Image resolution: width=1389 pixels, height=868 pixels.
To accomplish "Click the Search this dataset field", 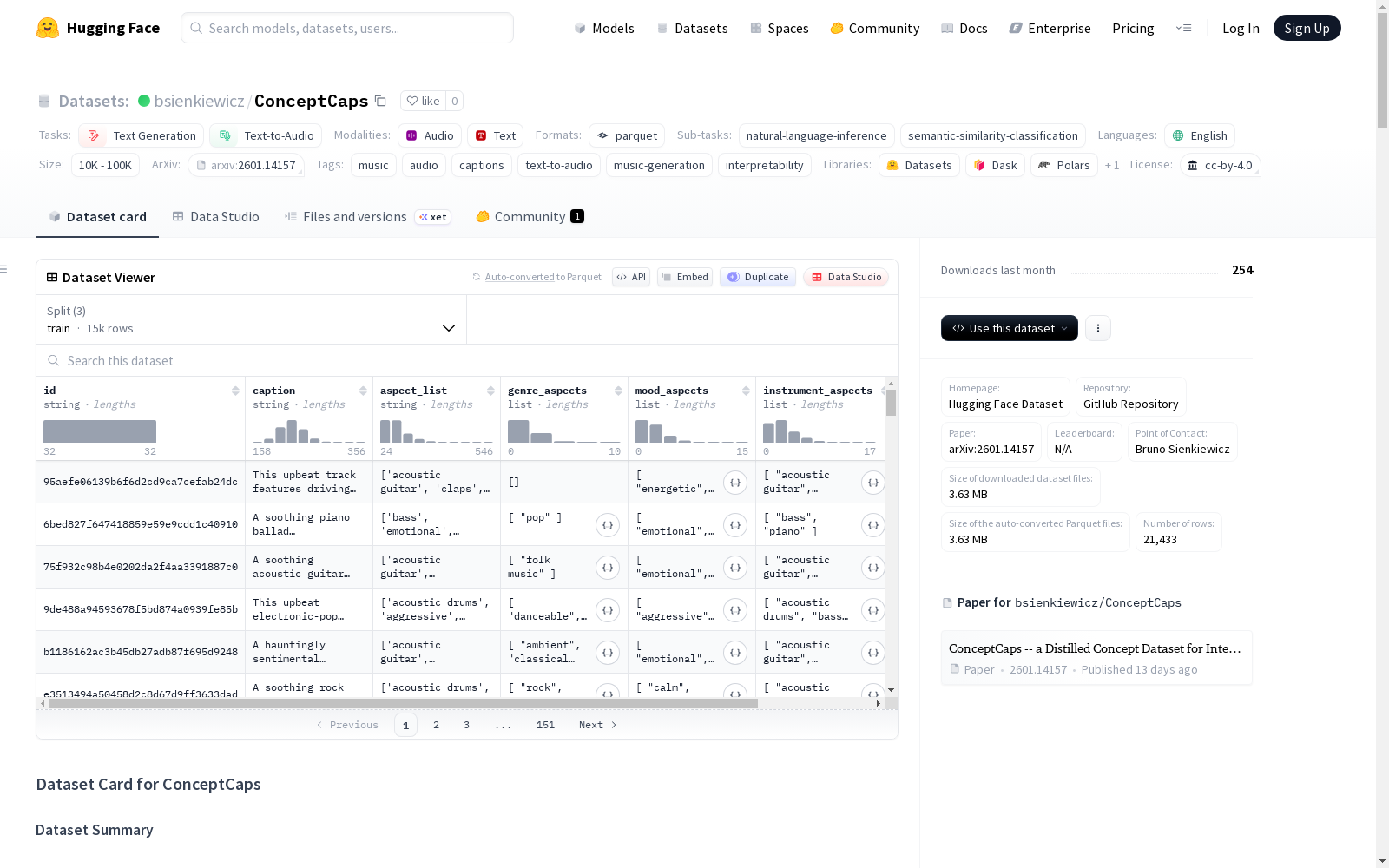I will click(x=467, y=360).
